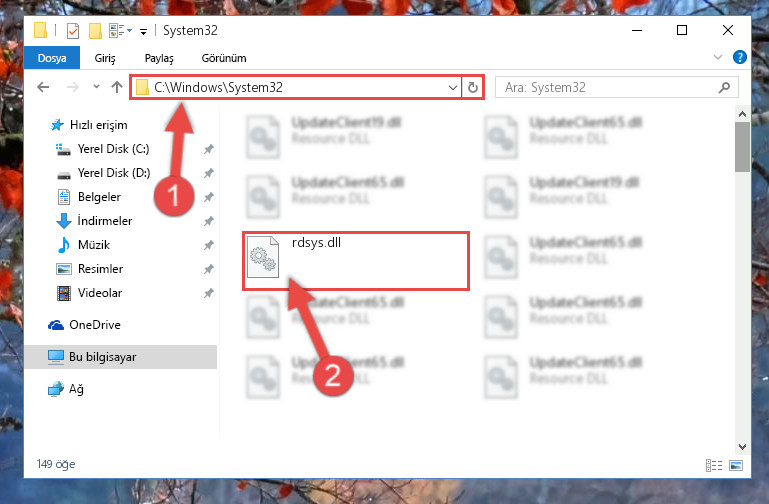
Task: Switch to the Görünüm ribbon tab
Action: [224, 58]
